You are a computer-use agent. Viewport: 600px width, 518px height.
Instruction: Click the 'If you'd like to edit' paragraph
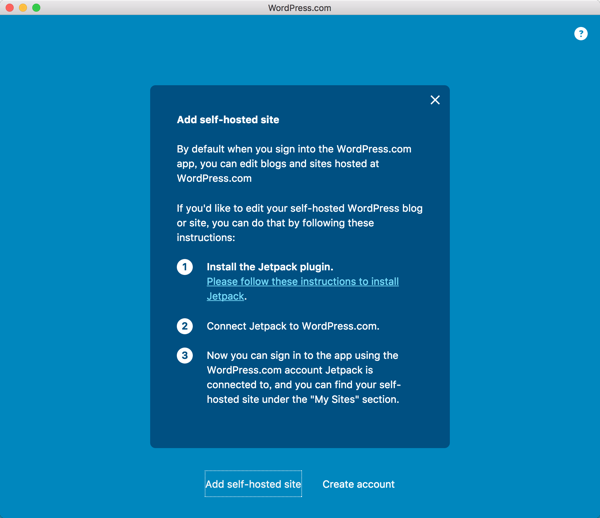(x=300, y=223)
